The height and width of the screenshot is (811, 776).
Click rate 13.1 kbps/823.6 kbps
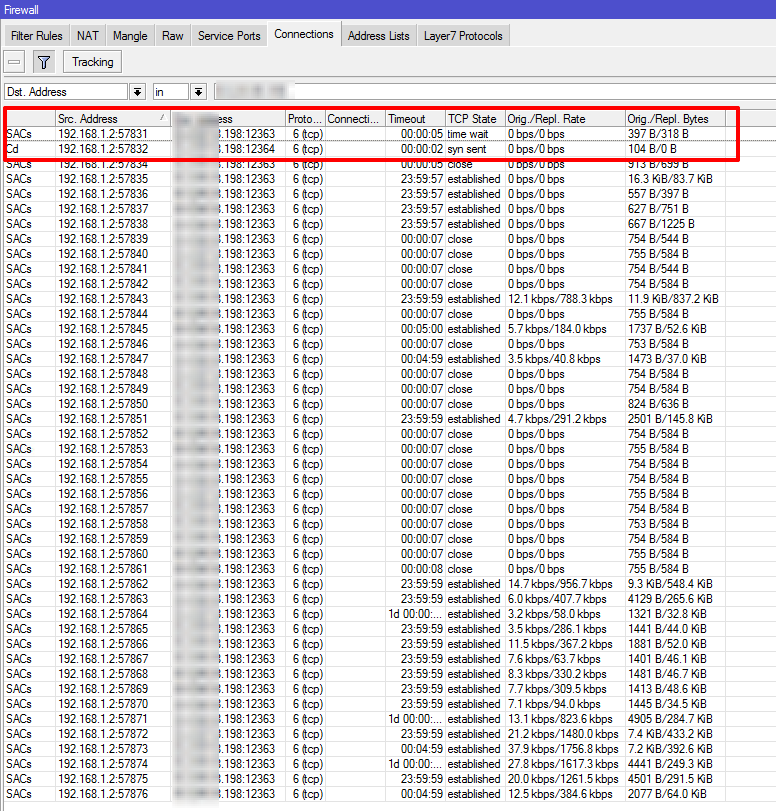point(560,719)
